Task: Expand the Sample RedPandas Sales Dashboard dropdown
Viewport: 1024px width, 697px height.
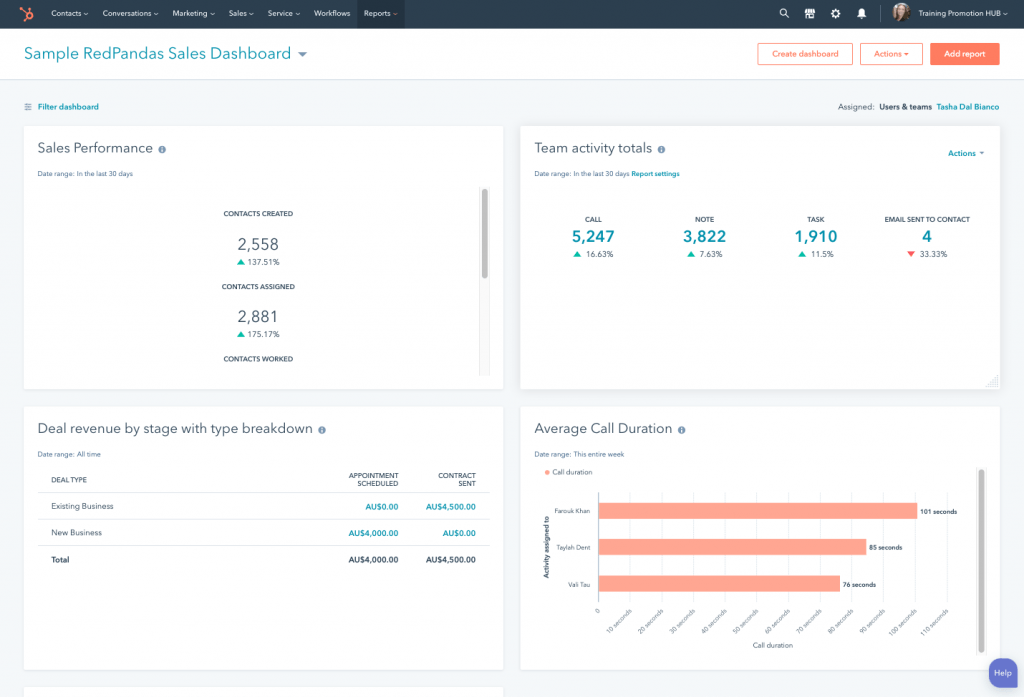Action: (x=302, y=54)
